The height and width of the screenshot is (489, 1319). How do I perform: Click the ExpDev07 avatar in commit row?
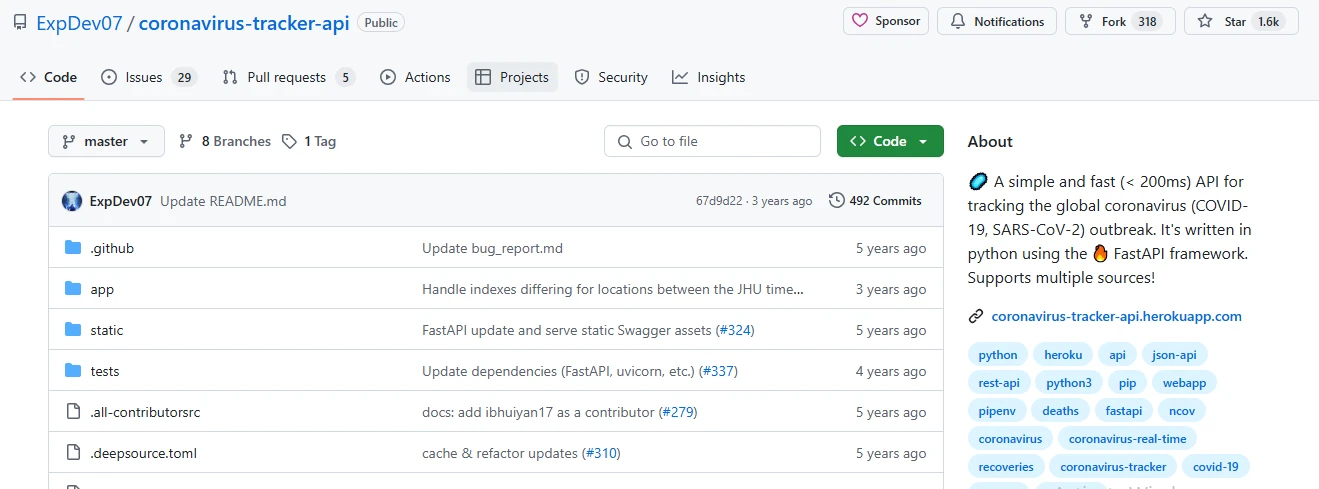(72, 201)
